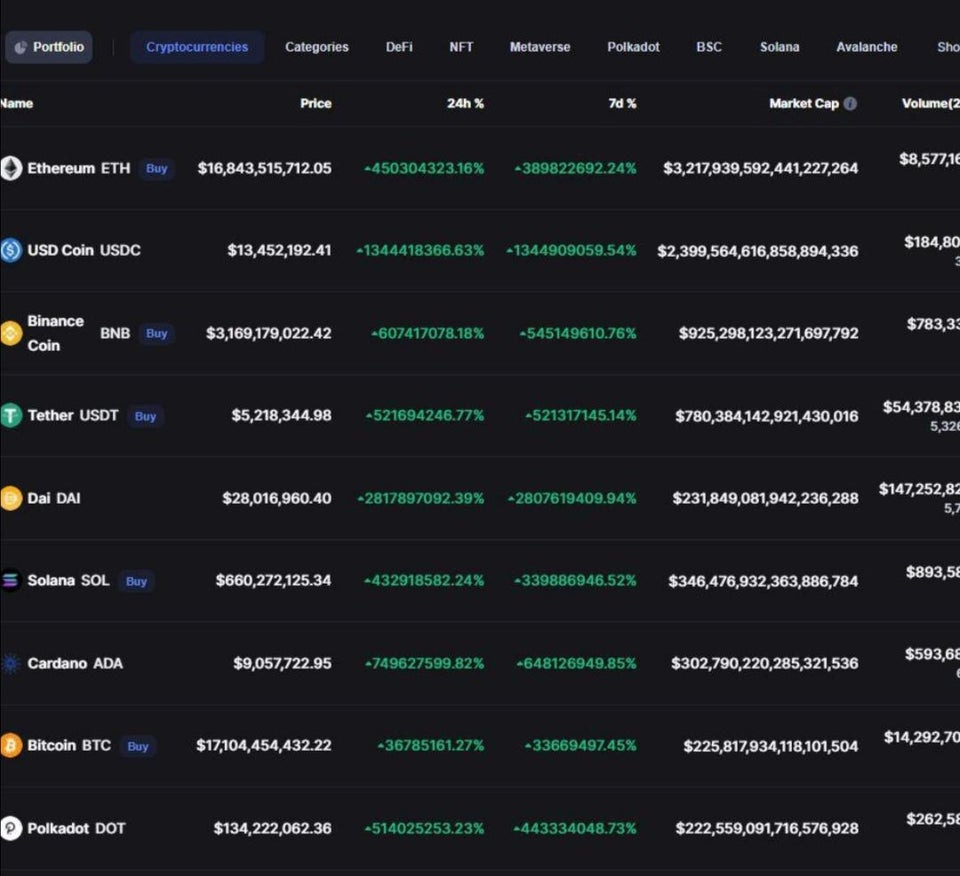Click the Buy button for Bitcoin
The image size is (960, 876).
[138, 746]
